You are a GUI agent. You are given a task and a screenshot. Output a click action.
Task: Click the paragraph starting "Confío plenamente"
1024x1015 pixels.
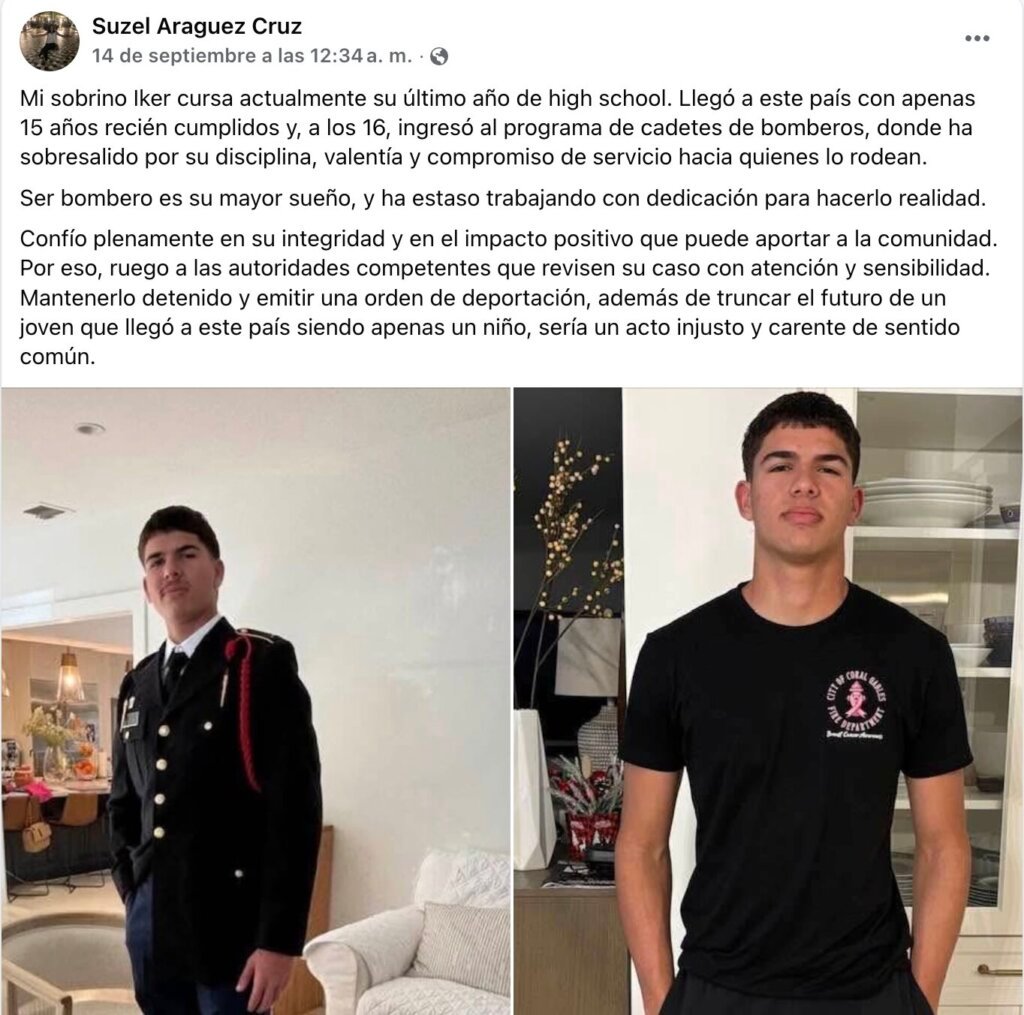coord(509,297)
